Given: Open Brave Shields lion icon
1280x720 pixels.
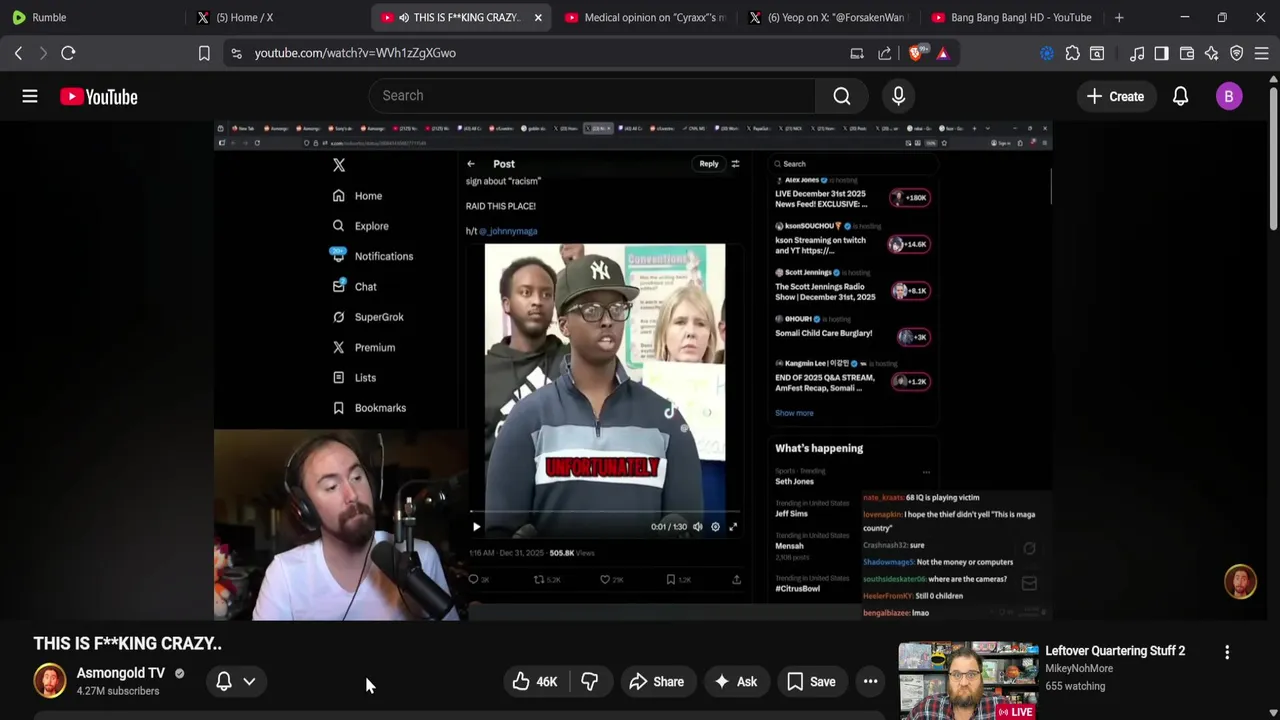Looking at the screenshot, I should (916, 53).
